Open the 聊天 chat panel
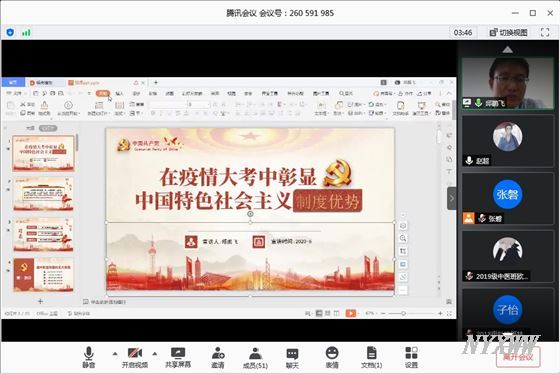 (292, 357)
